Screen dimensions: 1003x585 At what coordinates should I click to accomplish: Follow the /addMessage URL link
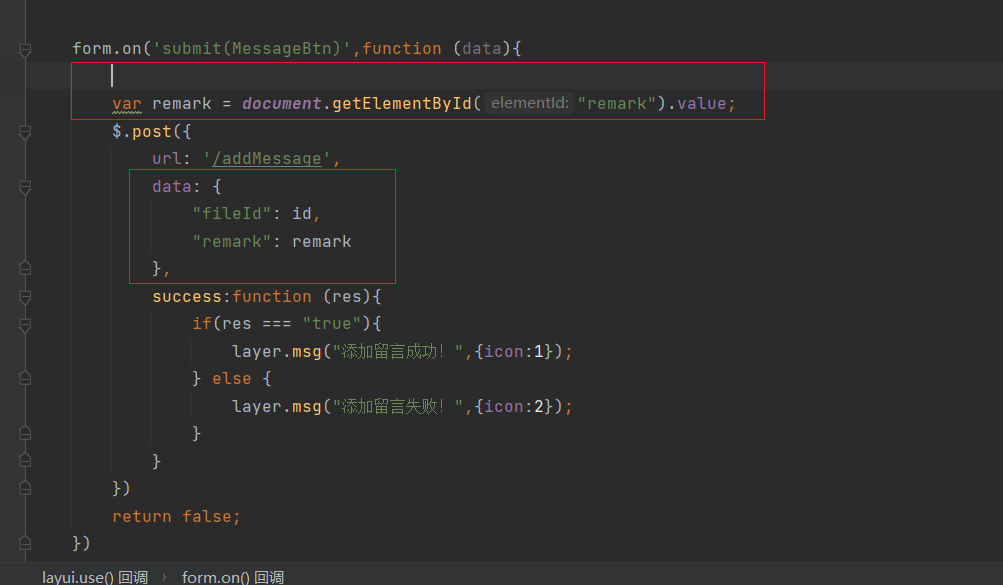pyautogui.click(x=267, y=159)
